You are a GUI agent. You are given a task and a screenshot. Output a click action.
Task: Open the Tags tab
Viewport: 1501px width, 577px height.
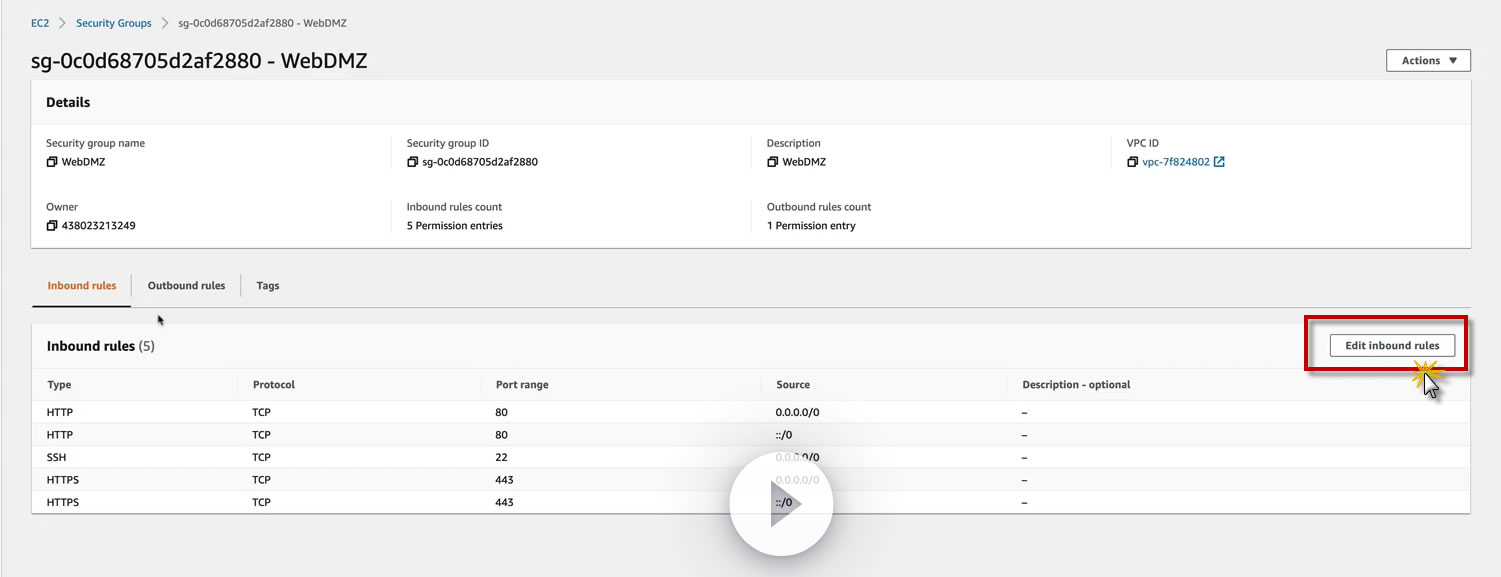[x=268, y=286]
